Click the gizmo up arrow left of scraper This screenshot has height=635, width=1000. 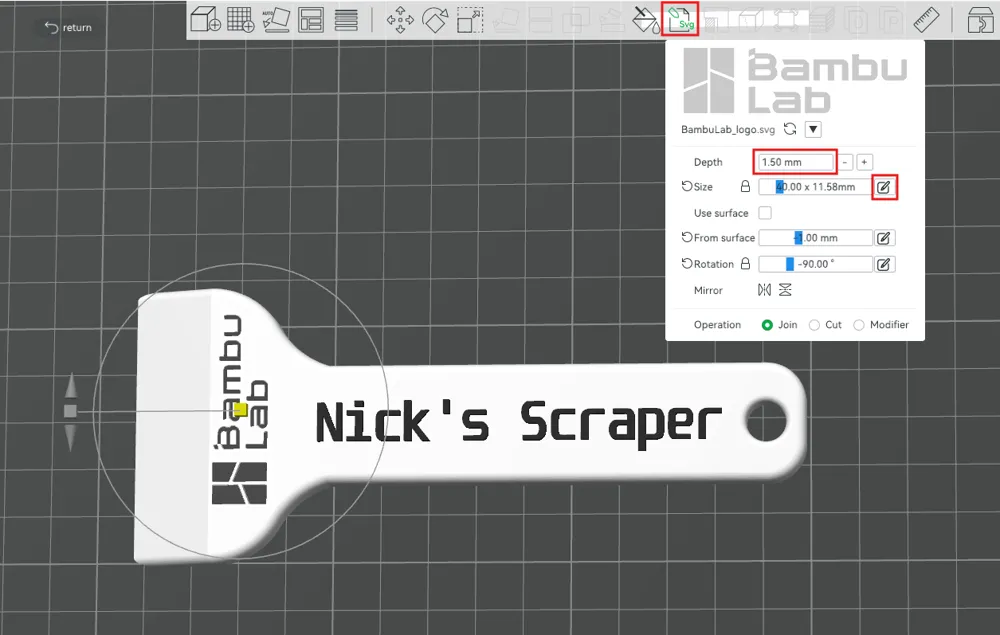coord(71,385)
